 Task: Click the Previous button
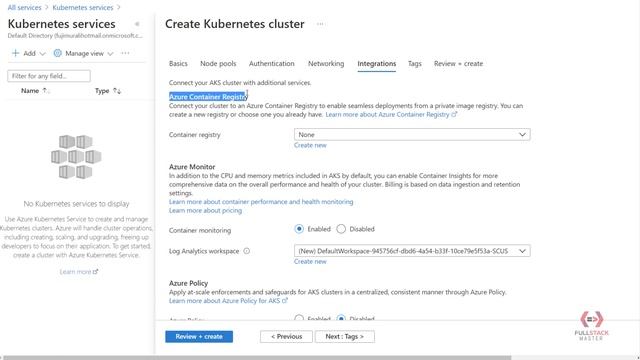pos(287,337)
